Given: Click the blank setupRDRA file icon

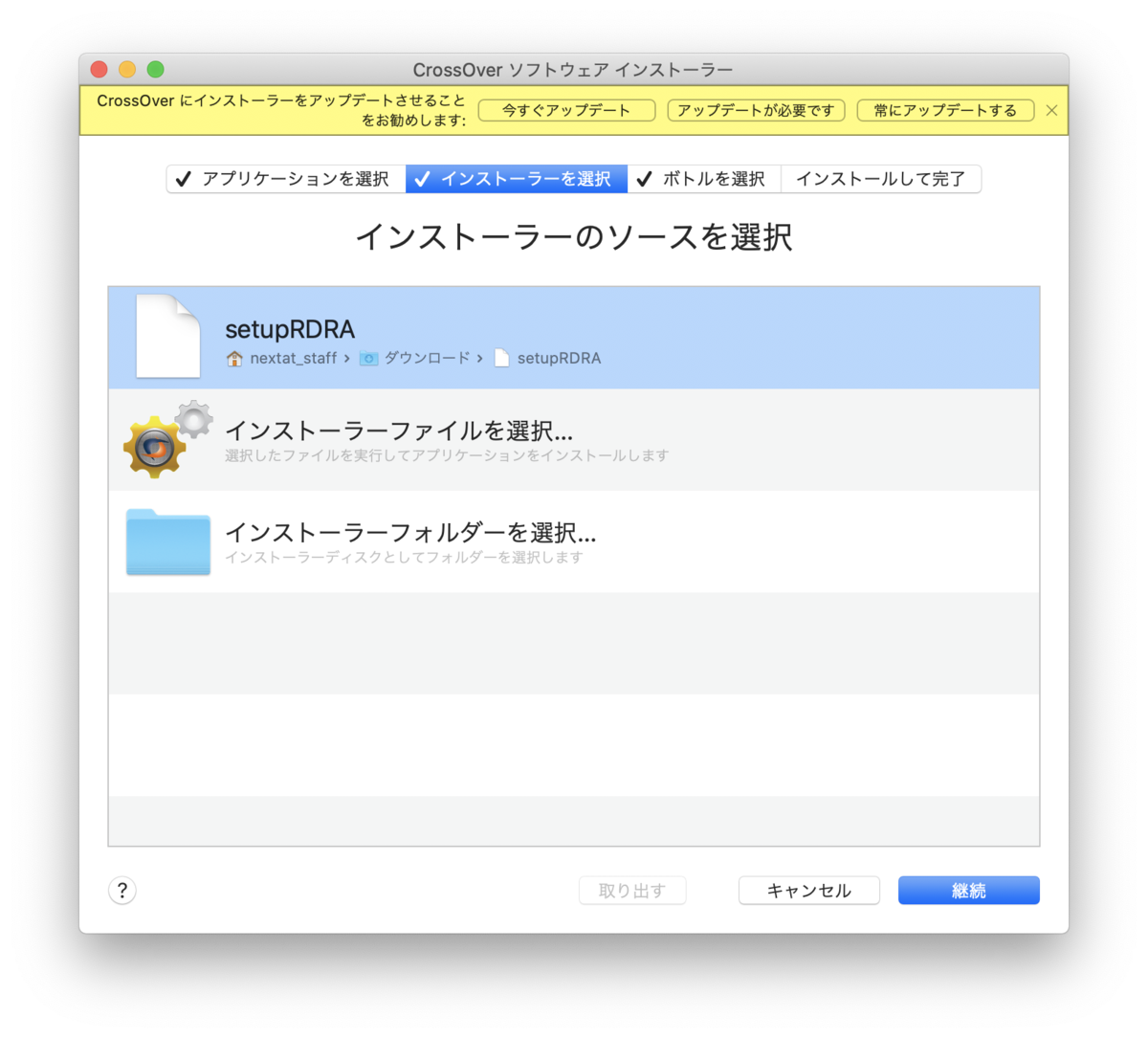Looking at the screenshot, I should [168, 336].
